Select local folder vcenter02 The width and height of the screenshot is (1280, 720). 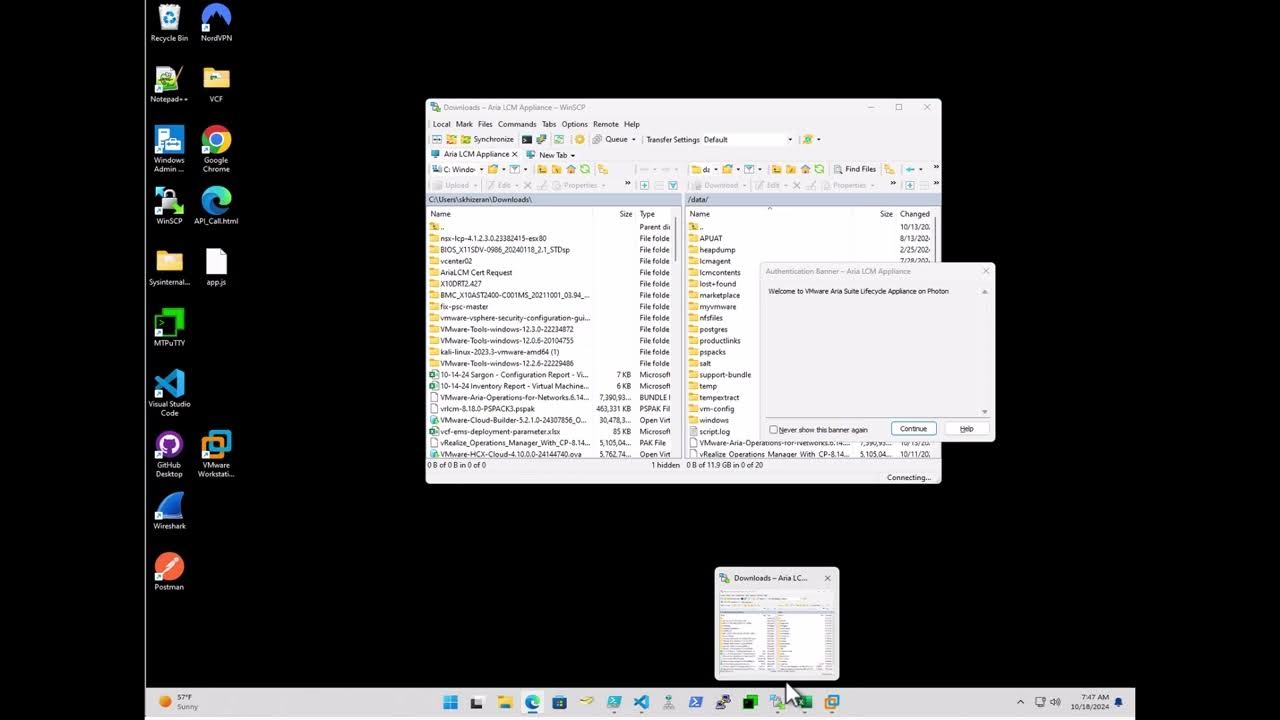(x=456, y=261)
